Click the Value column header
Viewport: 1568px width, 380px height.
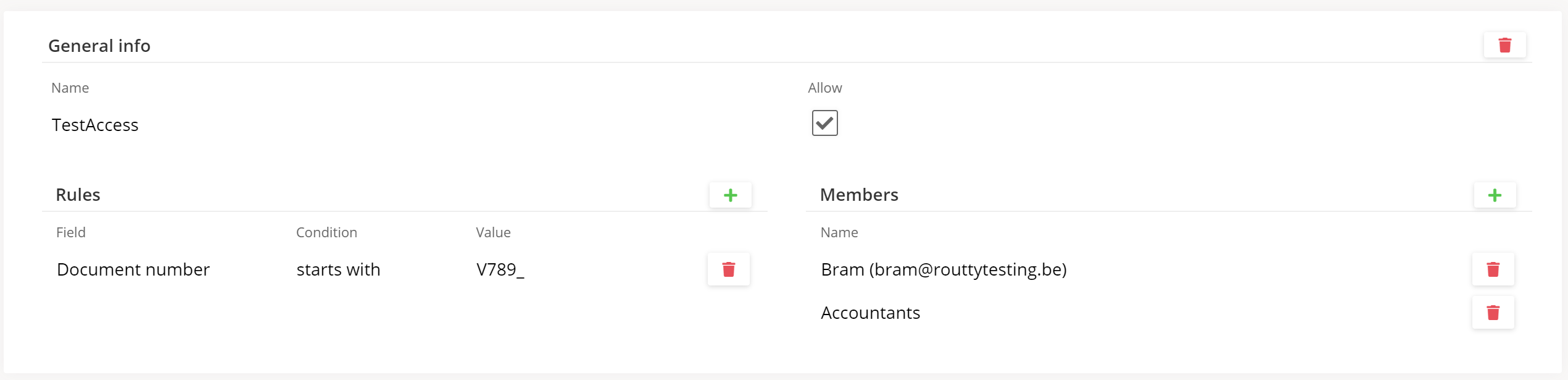pyautogui.click(x=493, y=232)
